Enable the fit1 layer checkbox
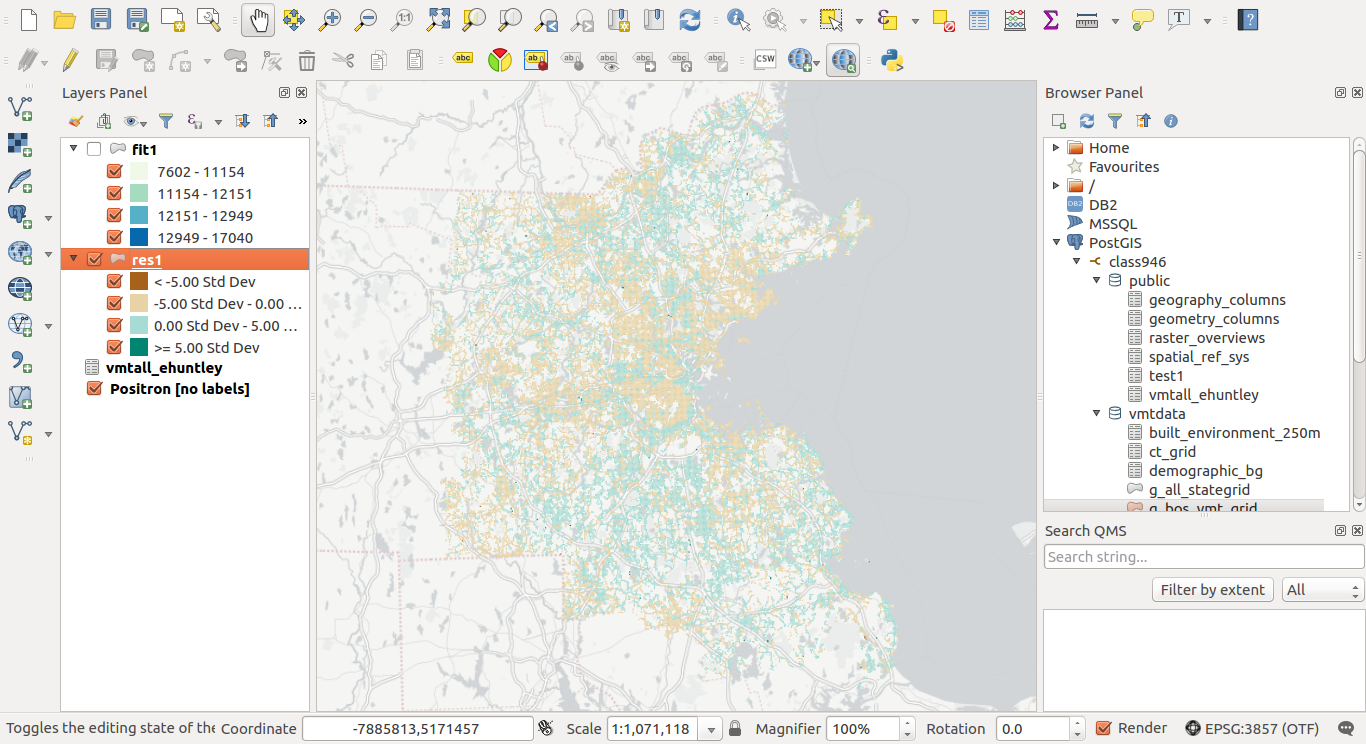 point(94,149)
